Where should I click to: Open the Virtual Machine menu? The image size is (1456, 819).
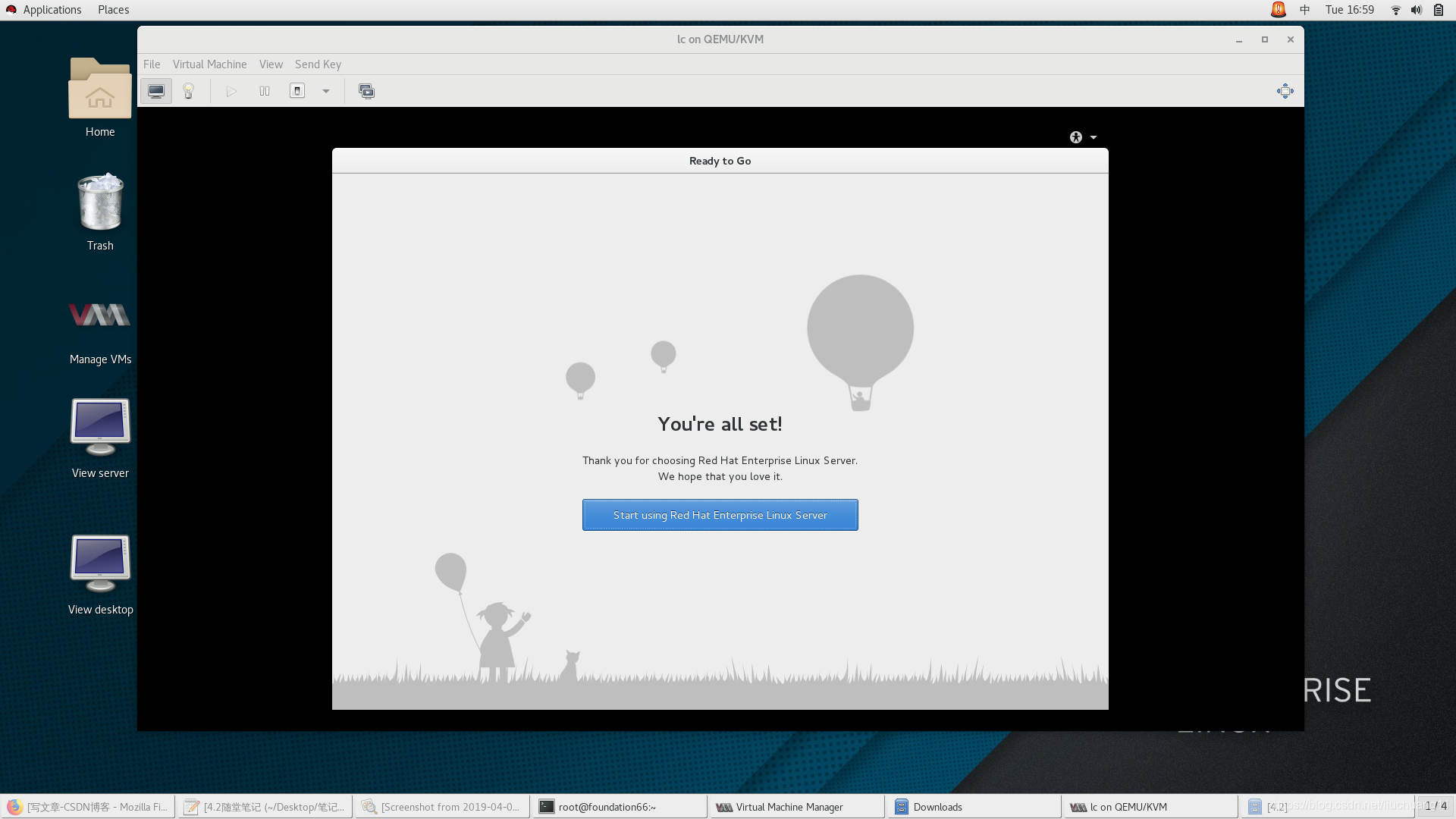(209, 64)
